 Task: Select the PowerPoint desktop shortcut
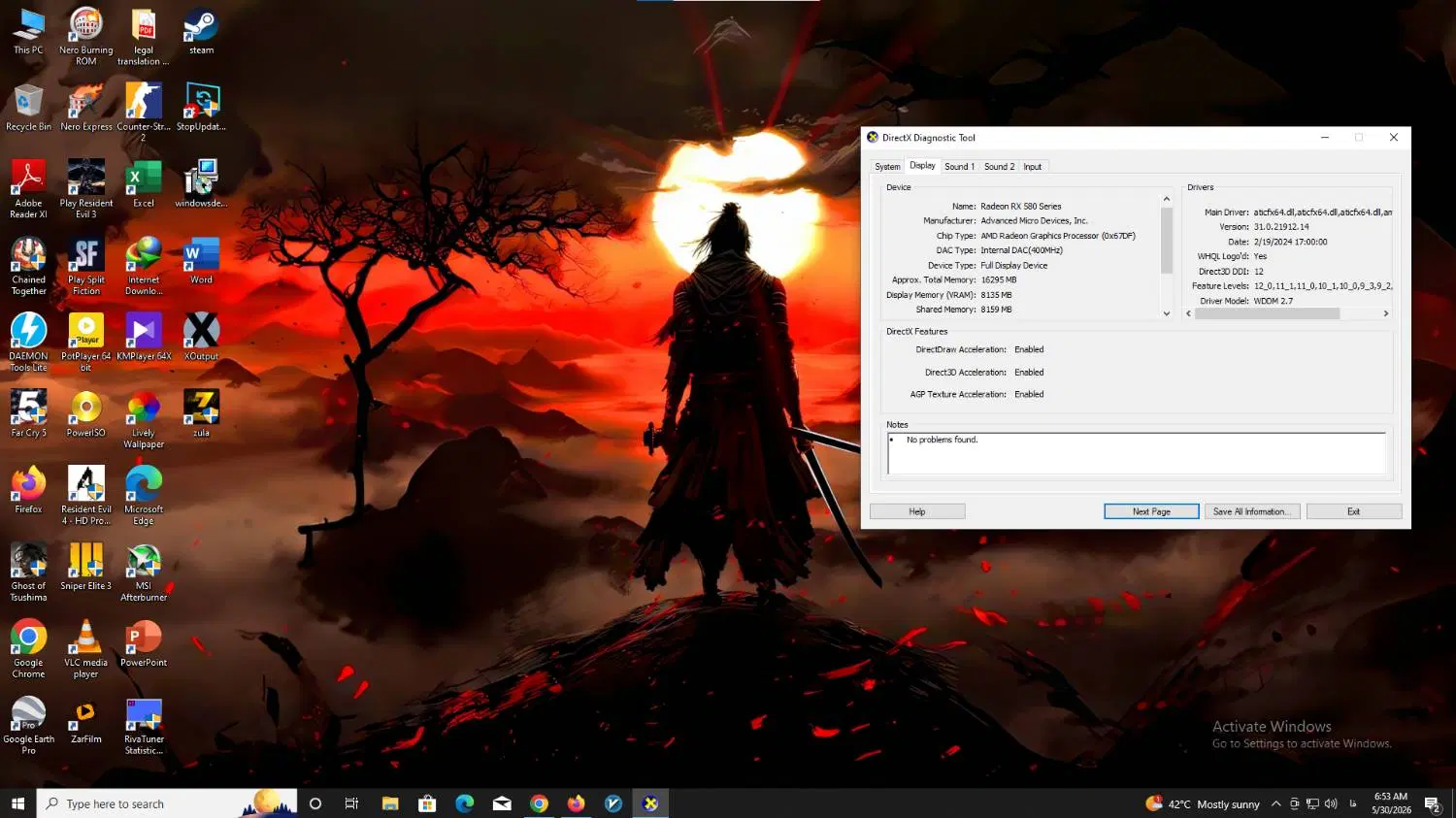[x=144, y=643]
